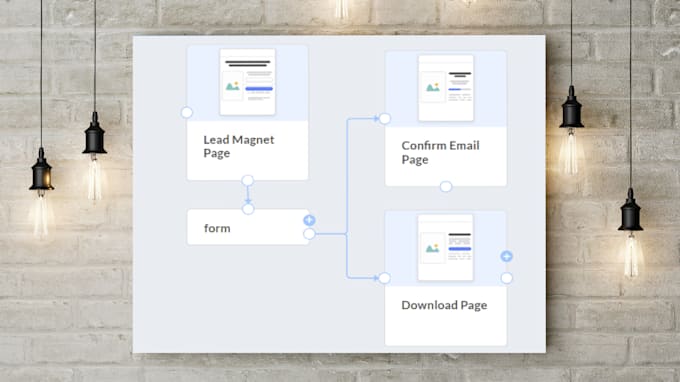Open the Confirm Email Page thumbnail
The width and height of the screenshot is (680, 382).
coord(446,88)
